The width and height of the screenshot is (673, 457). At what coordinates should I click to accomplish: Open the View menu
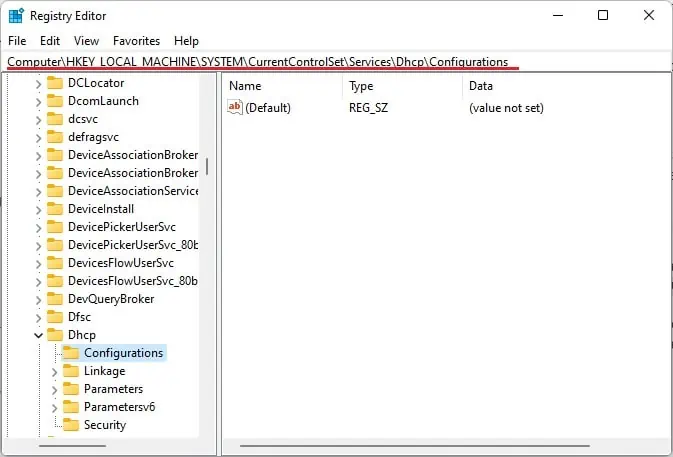click(86, 41)
